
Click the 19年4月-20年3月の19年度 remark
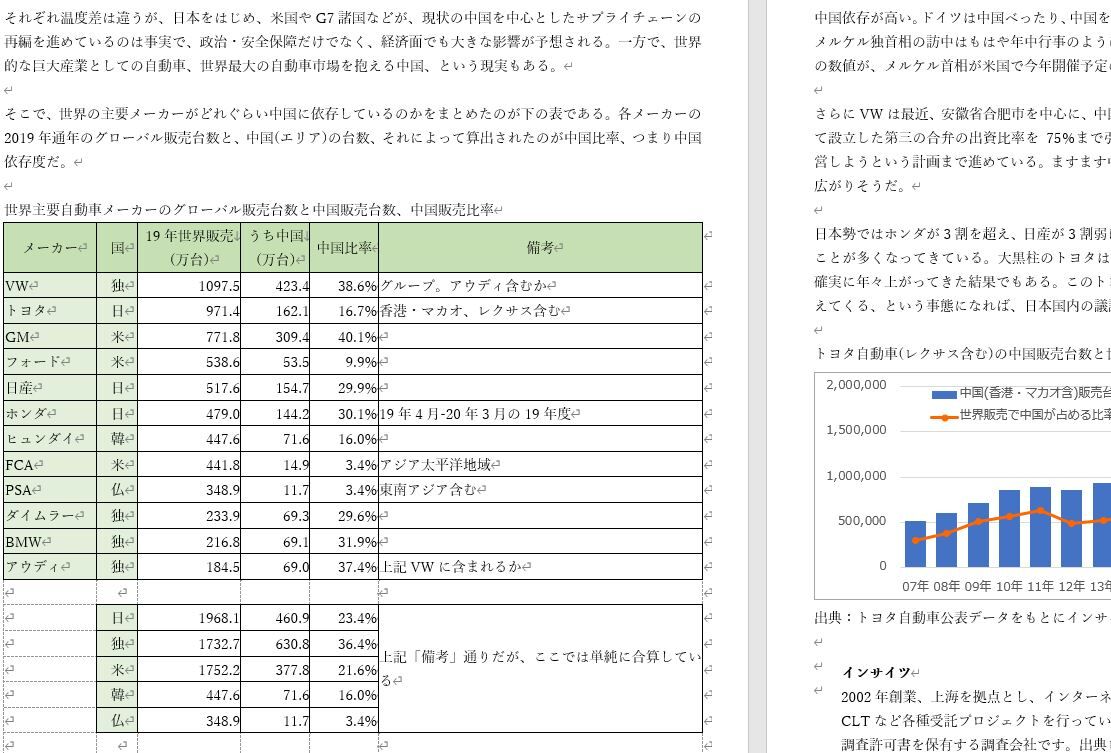click(475, 414)
